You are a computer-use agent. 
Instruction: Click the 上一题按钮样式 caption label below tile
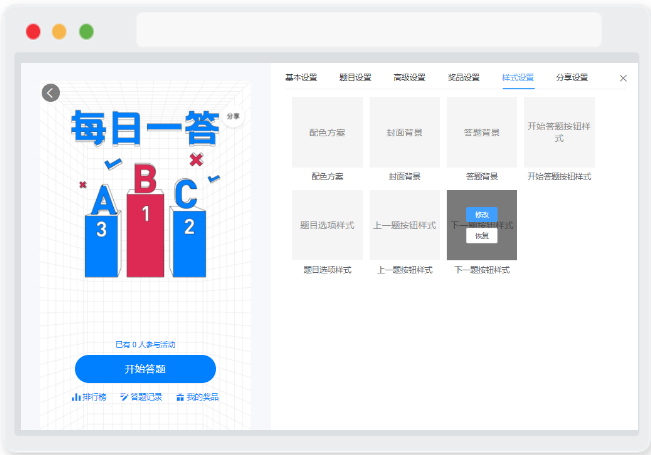tap(405, 270)
